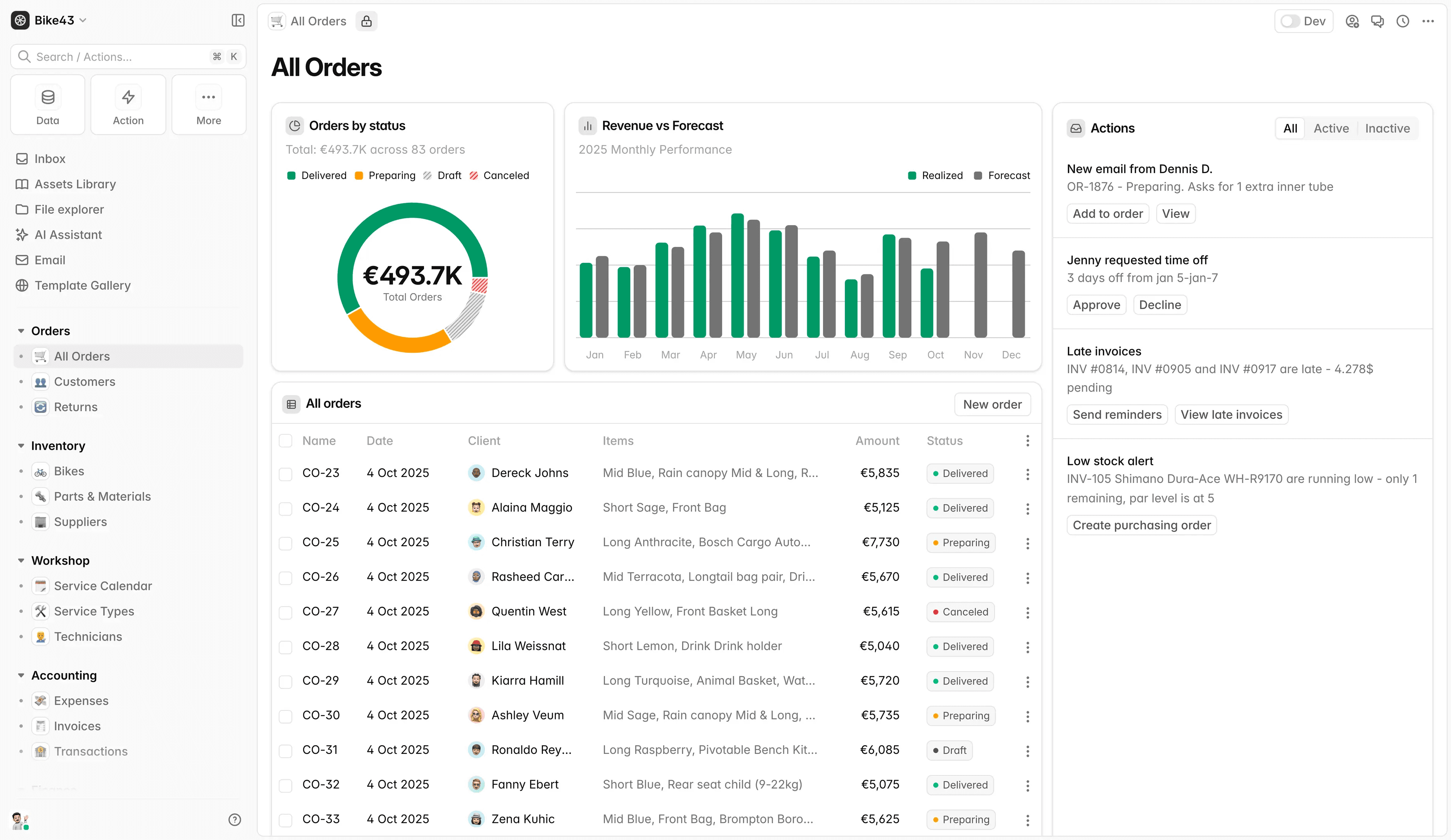This screenshot has width=1451, height=840.
Task: Collapse the Accounting section
Action: pyautogui.click(x=21, y=675)
